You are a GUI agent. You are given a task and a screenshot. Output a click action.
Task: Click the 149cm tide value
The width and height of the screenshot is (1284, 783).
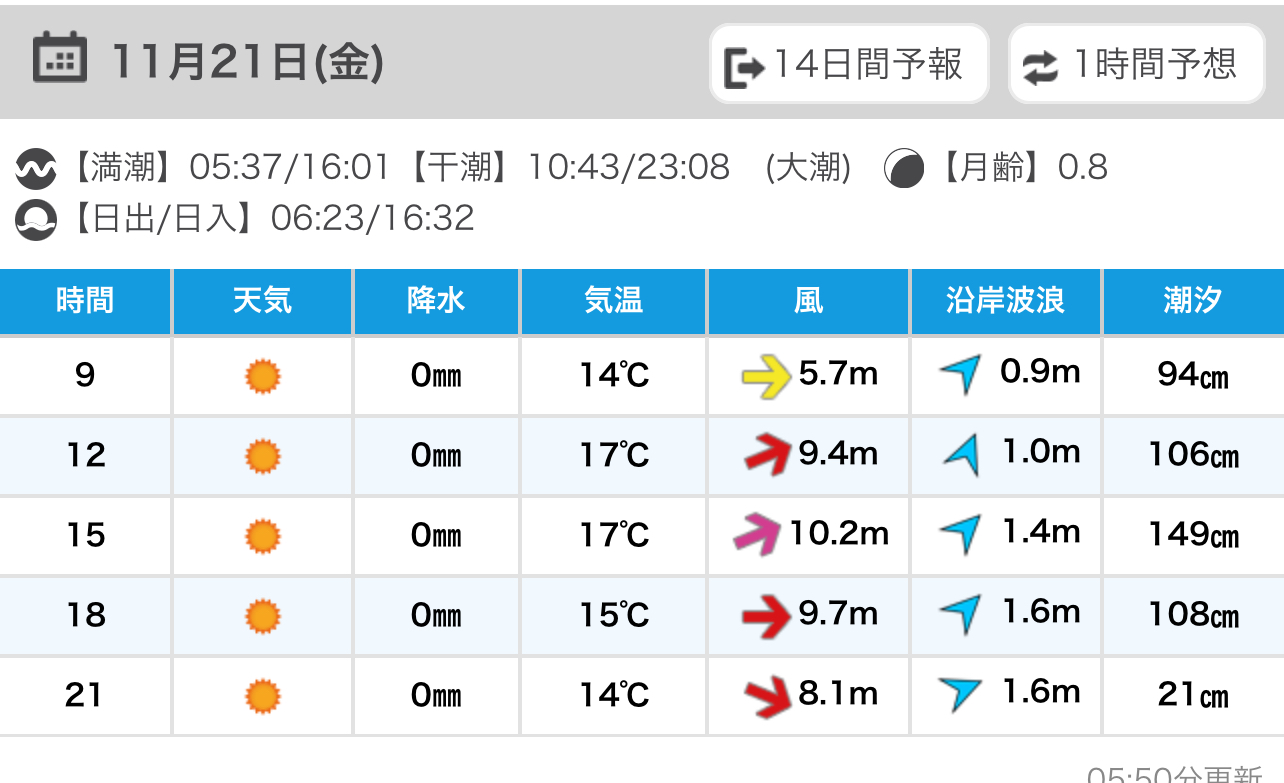(x=1193, y=535)
